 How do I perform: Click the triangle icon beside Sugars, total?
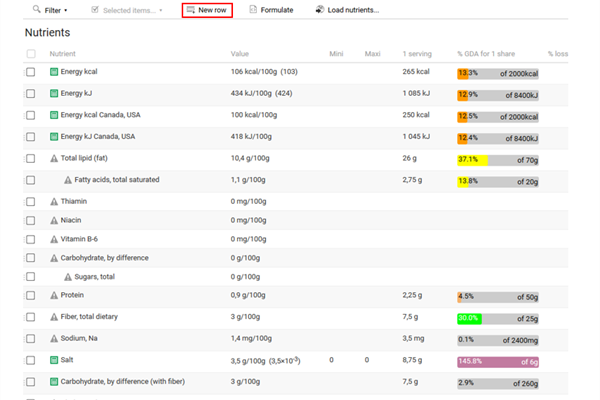coord(68,277)
